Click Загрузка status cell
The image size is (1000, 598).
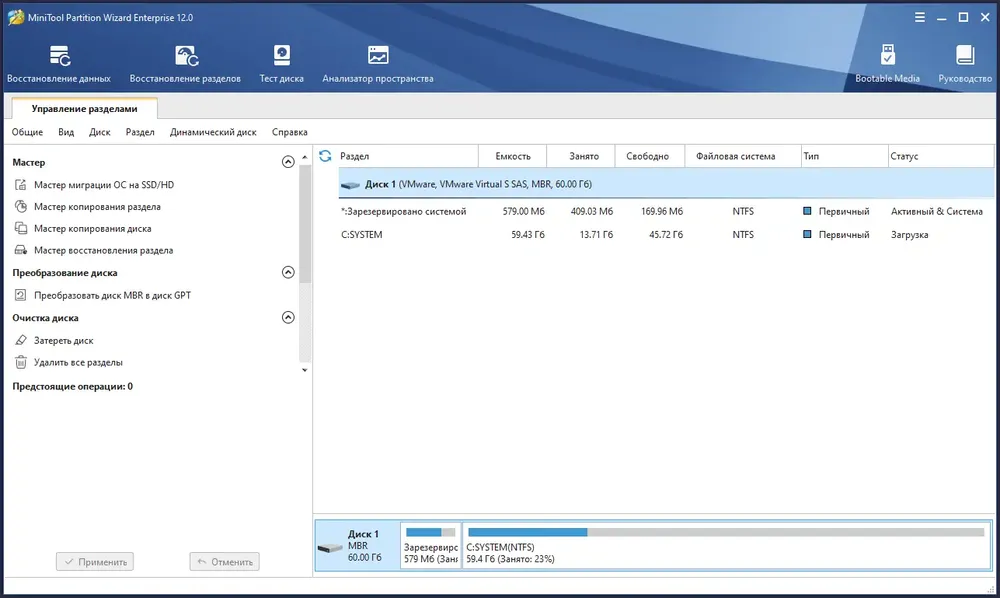tap(909, 235)
